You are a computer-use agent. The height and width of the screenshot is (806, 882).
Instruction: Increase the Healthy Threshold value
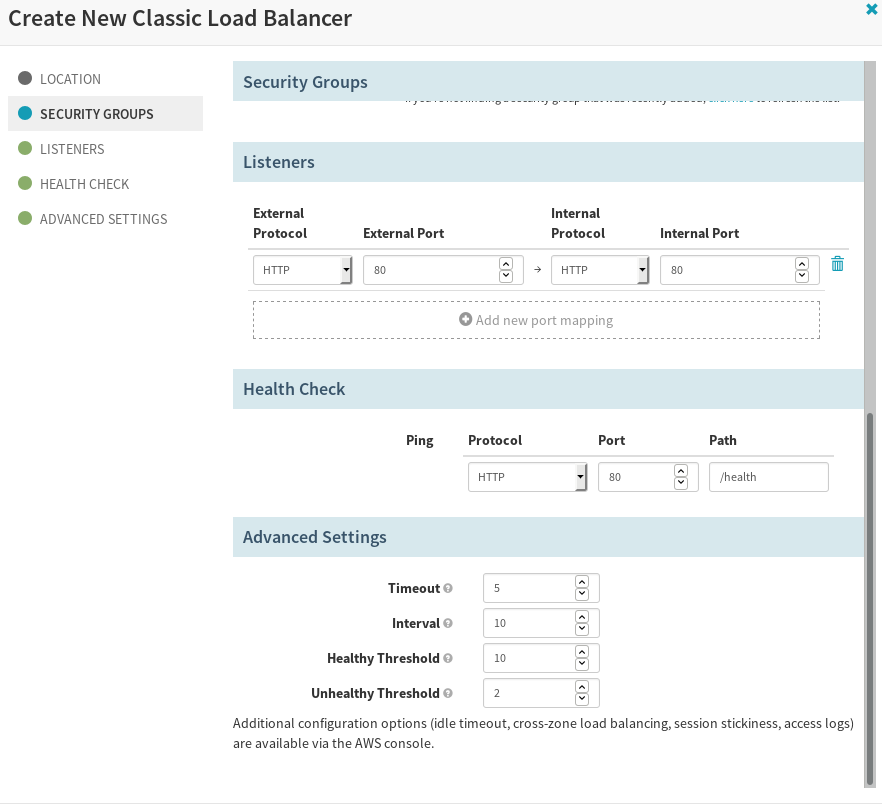[x=582, y=652]
